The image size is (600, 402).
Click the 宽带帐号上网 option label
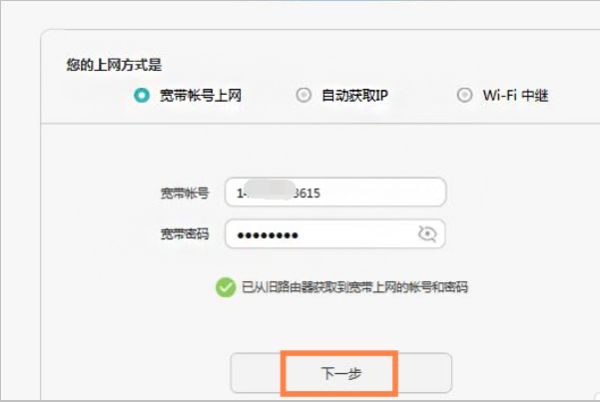[x=201, y=95]
